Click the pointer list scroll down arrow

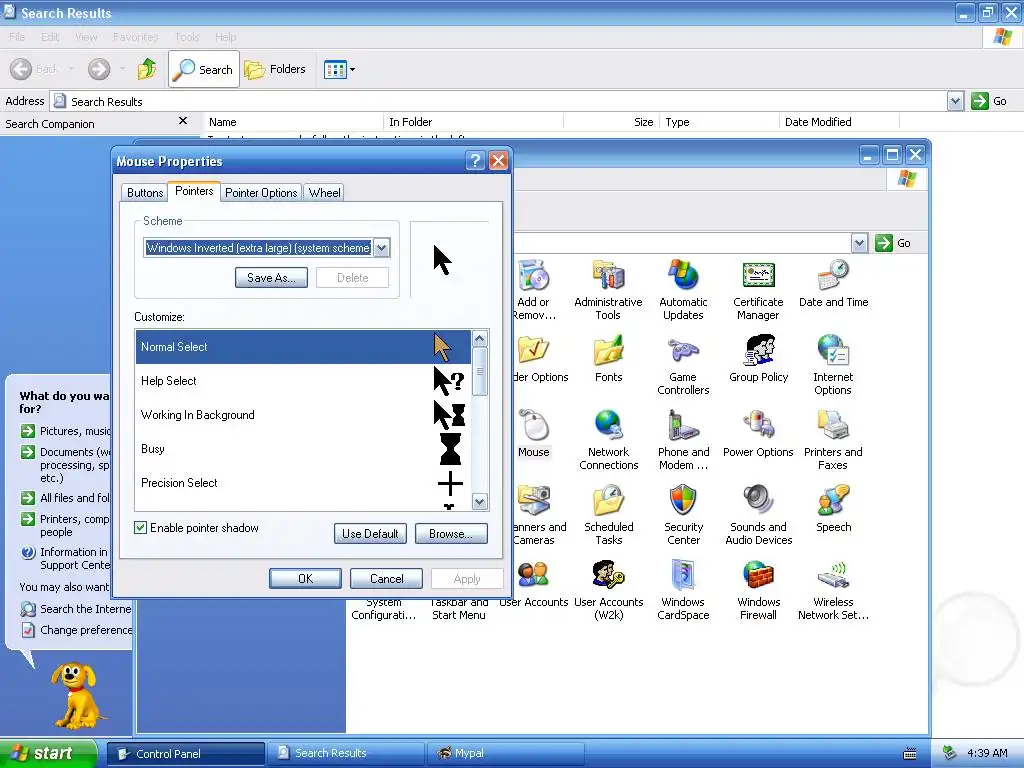point(479,502)
